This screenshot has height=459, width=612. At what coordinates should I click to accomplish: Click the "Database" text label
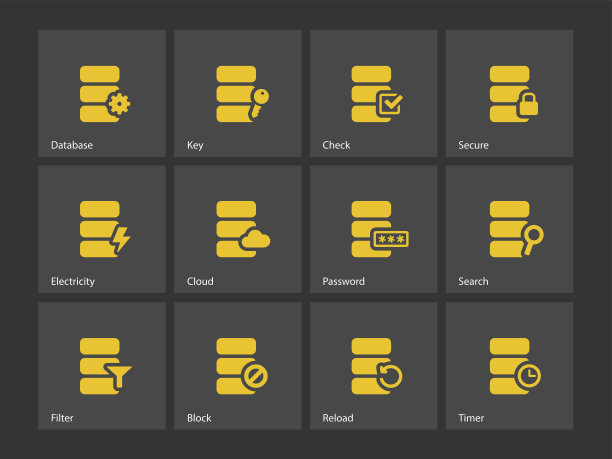[x=72, y=146]
